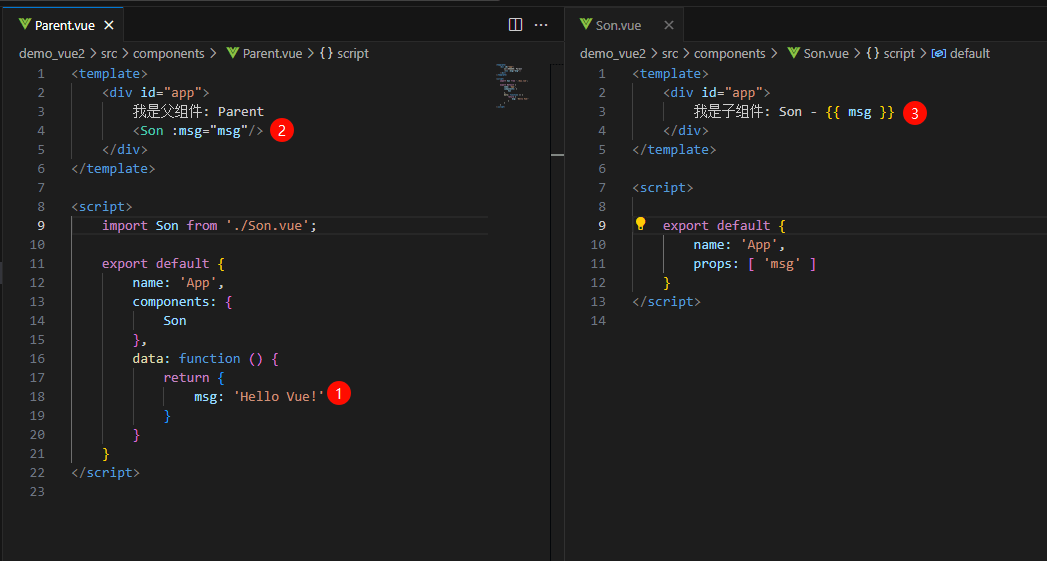Click the lightbulb code action icon

tap(641, 225)
